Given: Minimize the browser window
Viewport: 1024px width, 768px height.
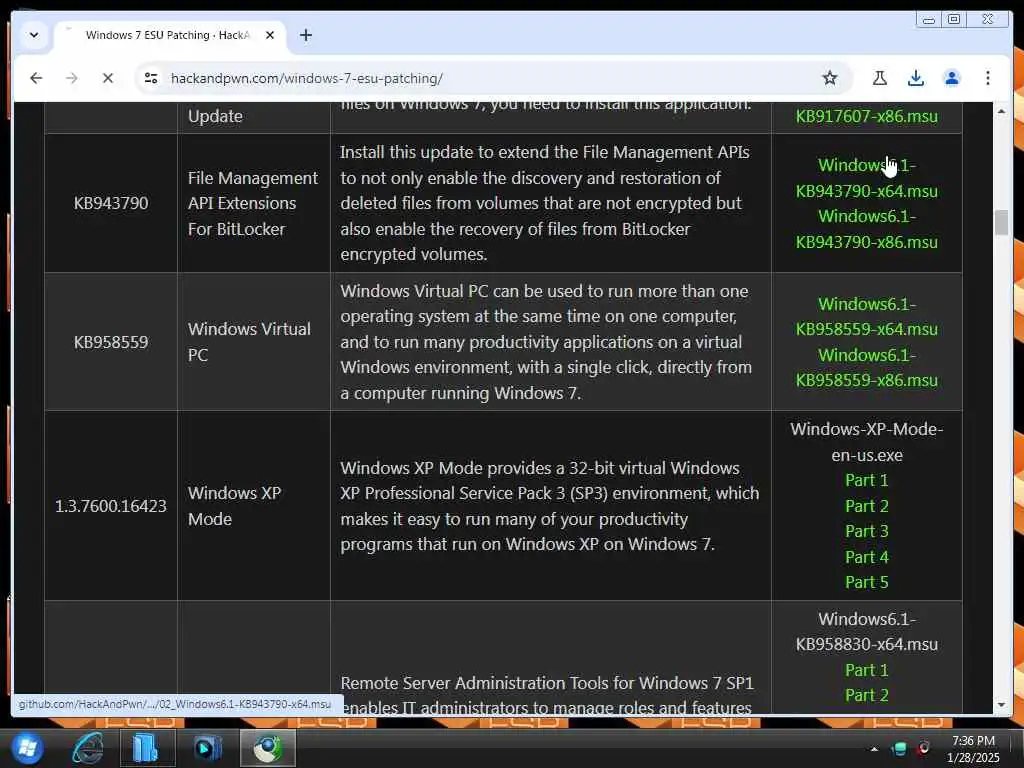Looking at the screenshot, I should point(929,20).
